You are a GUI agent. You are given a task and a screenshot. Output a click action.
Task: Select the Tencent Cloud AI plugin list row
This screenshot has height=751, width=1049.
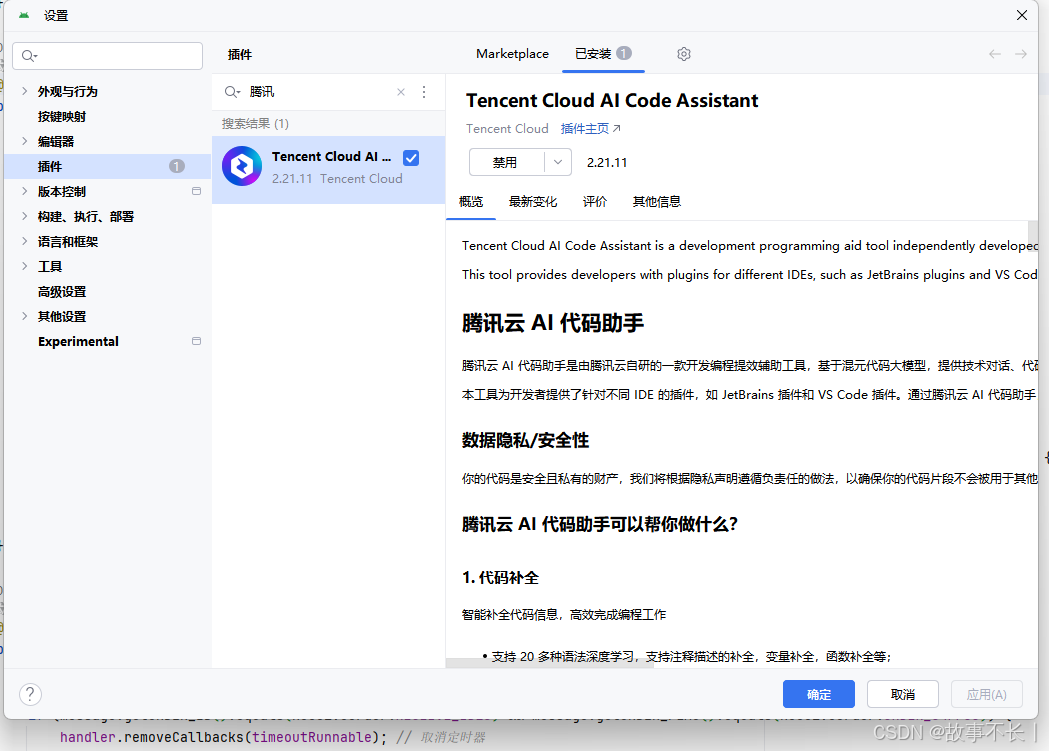pos(328,169)
